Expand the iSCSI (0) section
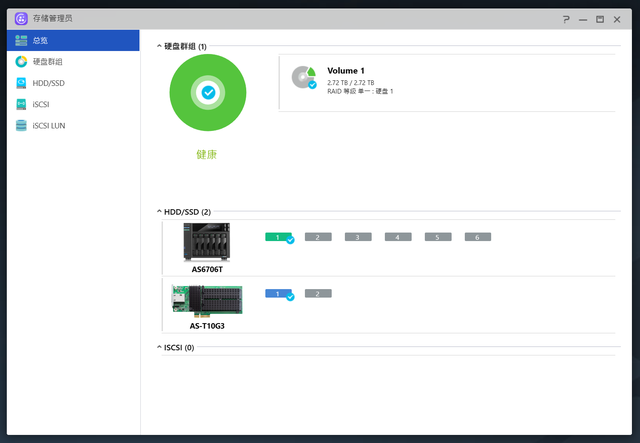640x443 pixels. coord(158,348)
